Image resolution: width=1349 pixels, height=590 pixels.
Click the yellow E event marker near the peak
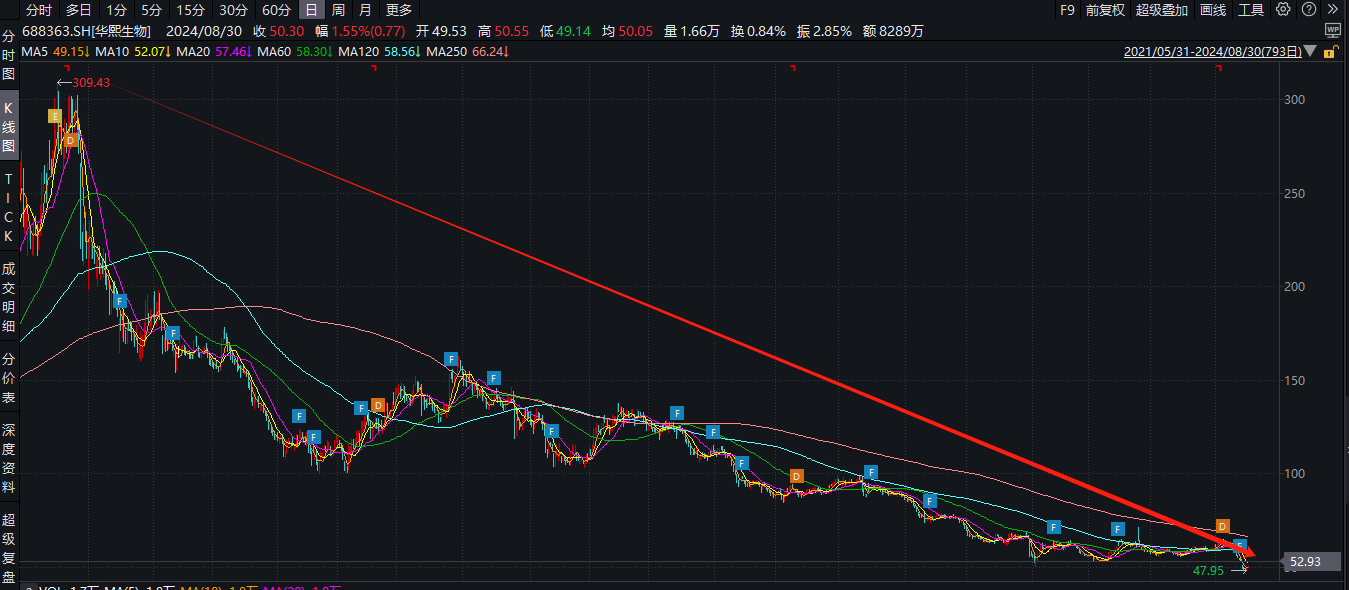click(x=55, y=116)
